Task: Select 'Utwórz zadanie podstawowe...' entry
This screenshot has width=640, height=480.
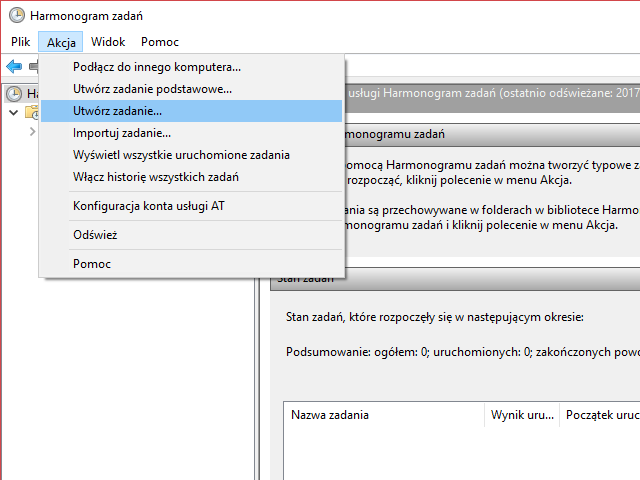Action: click(152, 89)
